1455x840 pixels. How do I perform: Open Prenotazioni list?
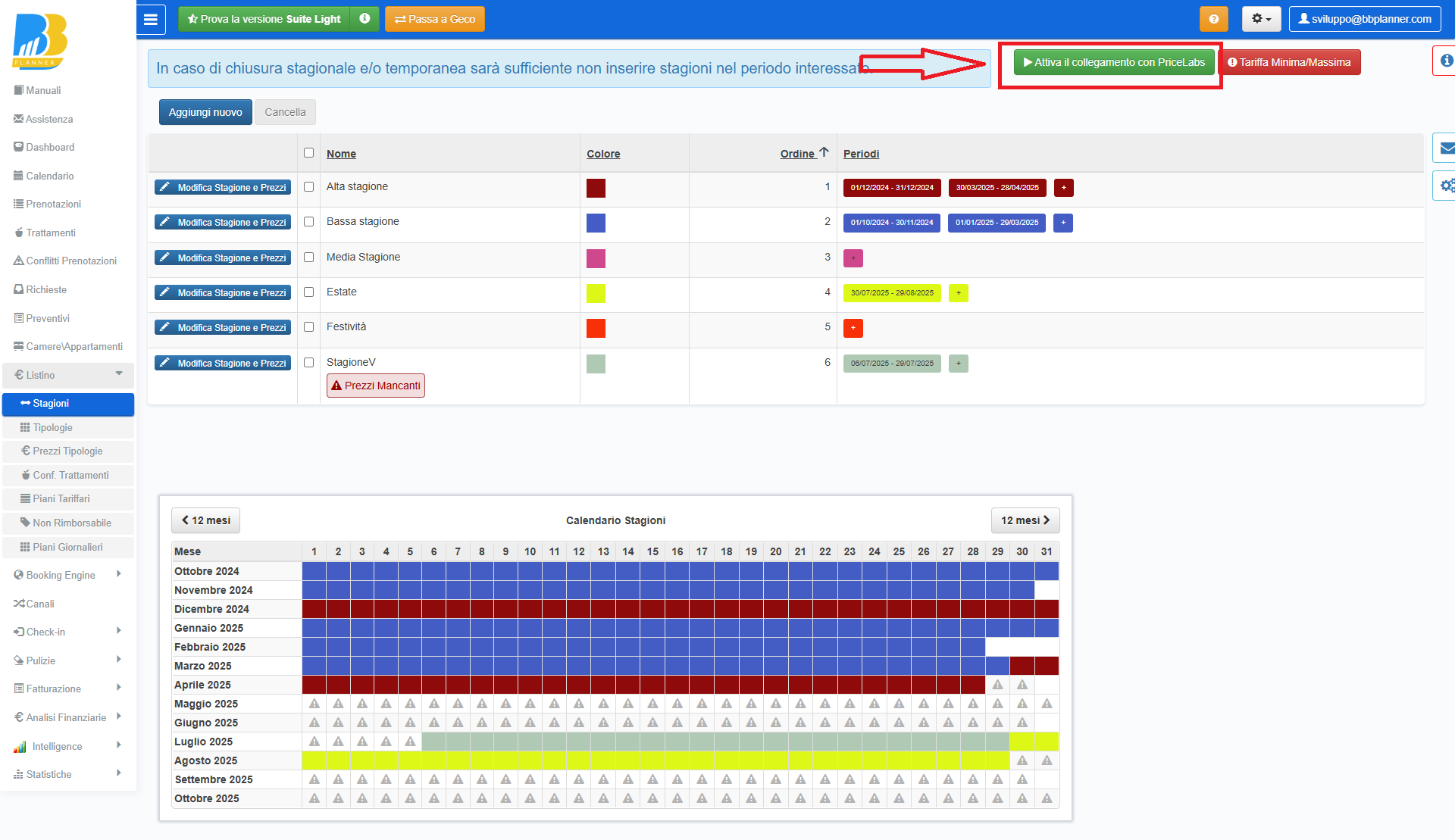click(x=47, y=204)
